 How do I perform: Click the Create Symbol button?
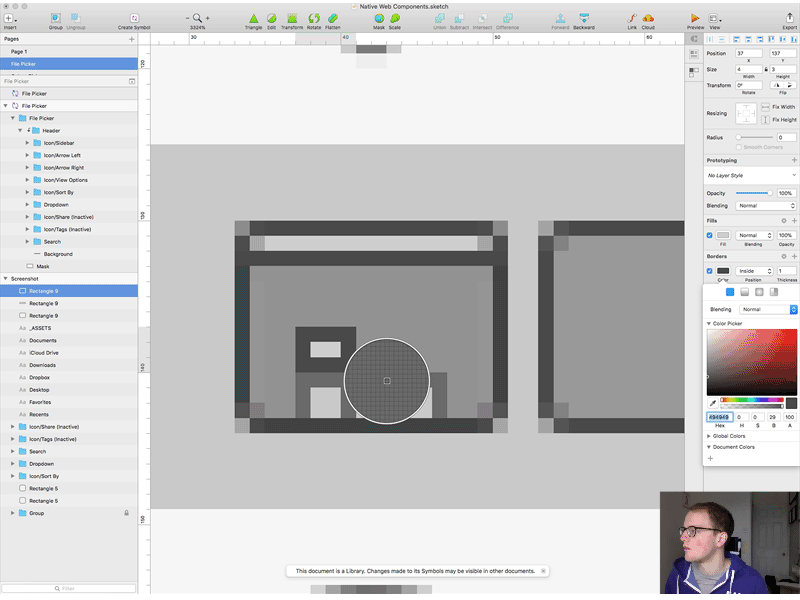click(x=136, y=17)
